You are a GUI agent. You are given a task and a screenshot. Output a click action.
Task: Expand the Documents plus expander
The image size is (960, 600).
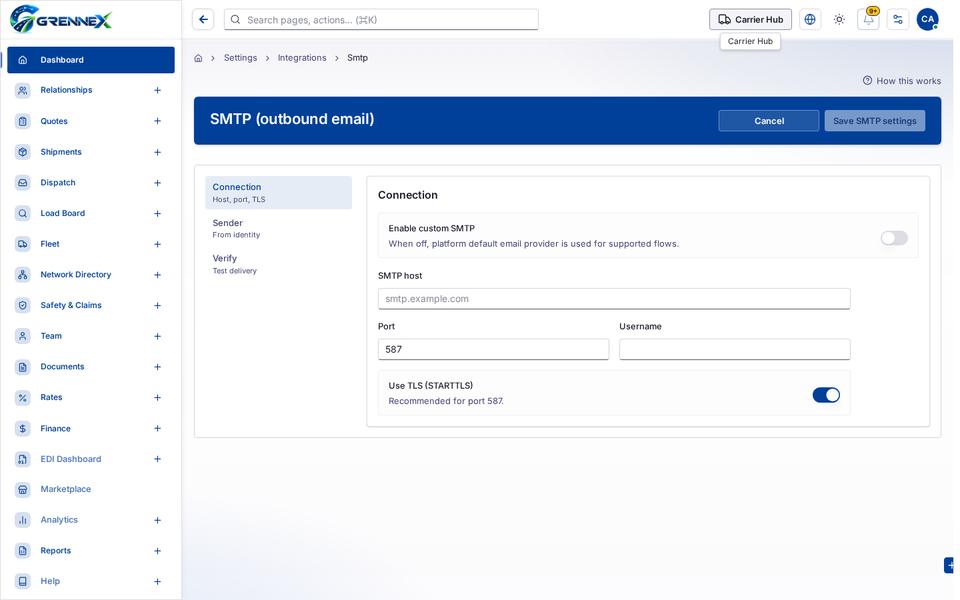point(157,367)
